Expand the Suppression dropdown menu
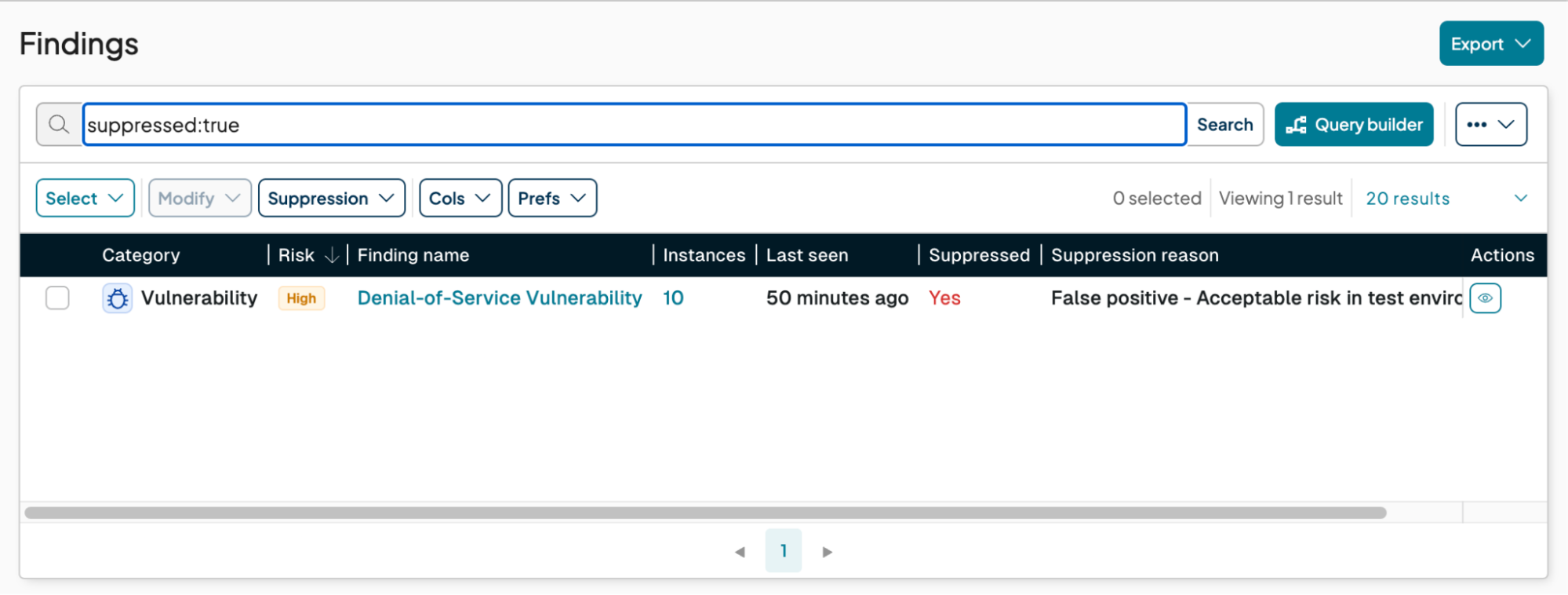 (x=331, y=199)
